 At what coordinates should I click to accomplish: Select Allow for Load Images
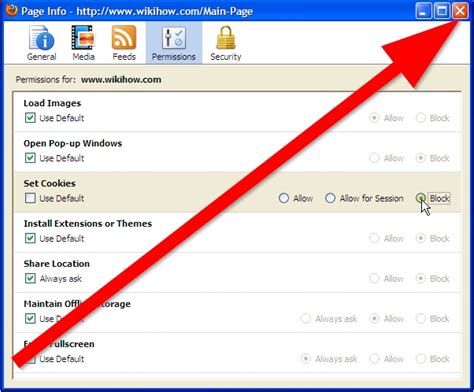pos(374,118)
